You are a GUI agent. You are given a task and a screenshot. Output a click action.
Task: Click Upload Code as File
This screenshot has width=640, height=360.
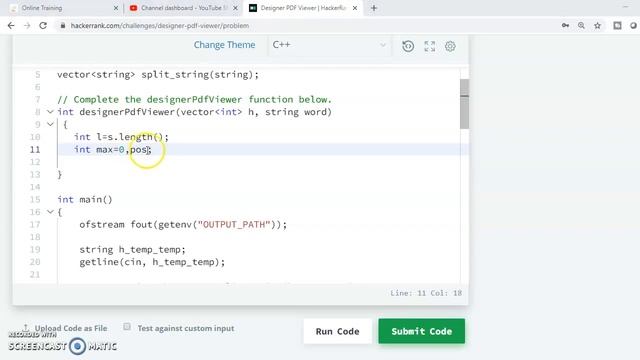coord(71,328)
